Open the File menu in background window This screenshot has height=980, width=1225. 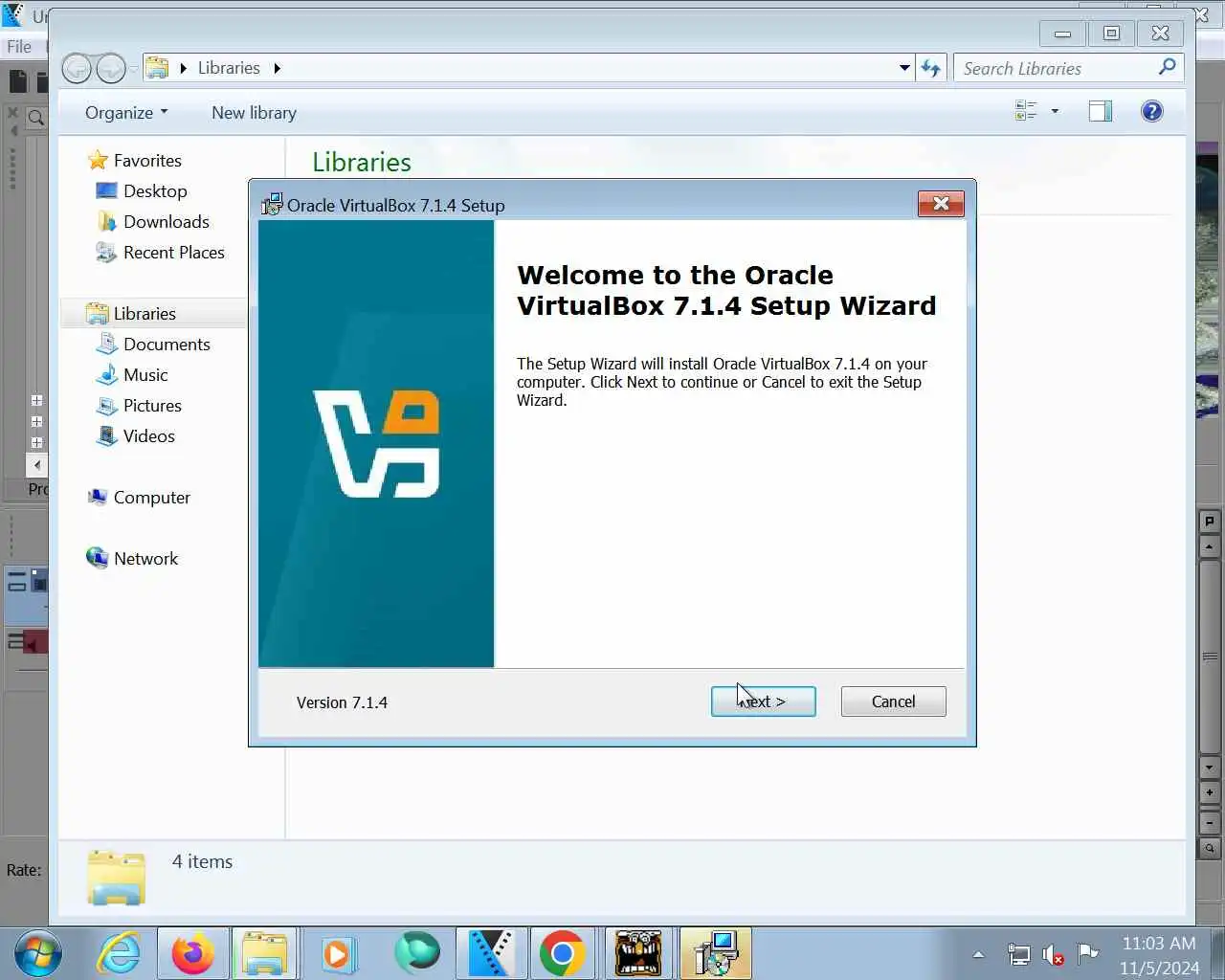(x=18, y=46)
